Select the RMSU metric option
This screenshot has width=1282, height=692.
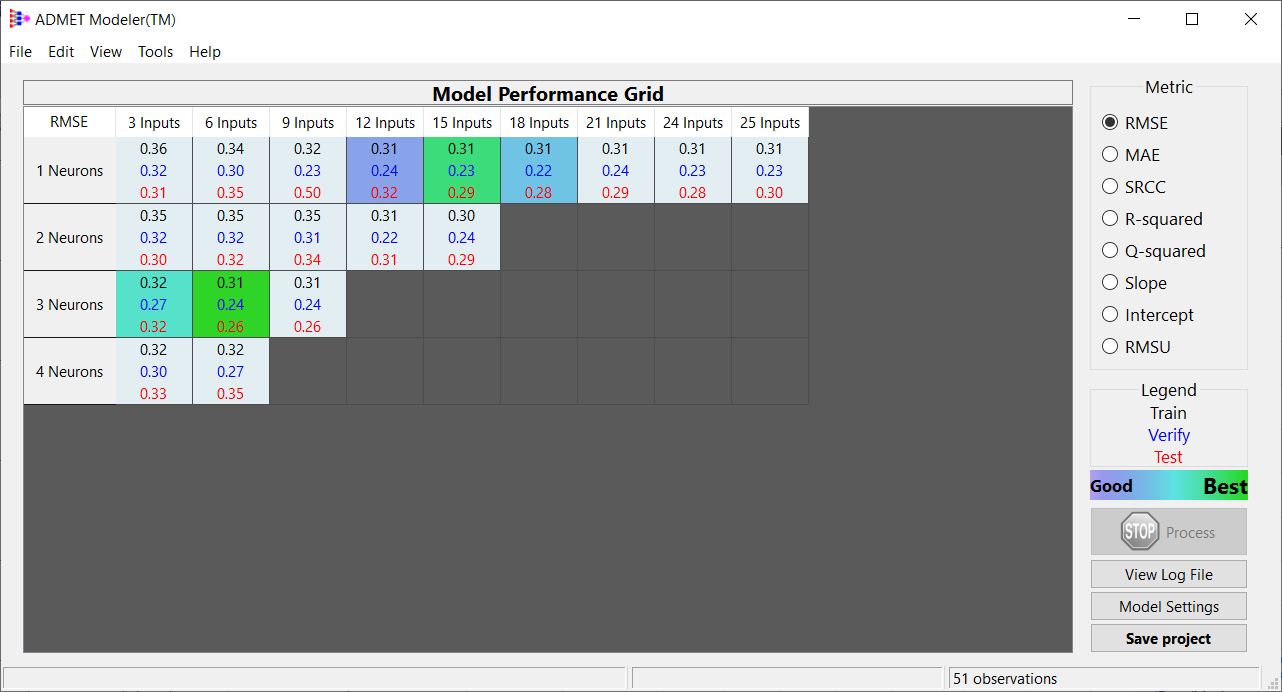tap(1110, 347)
